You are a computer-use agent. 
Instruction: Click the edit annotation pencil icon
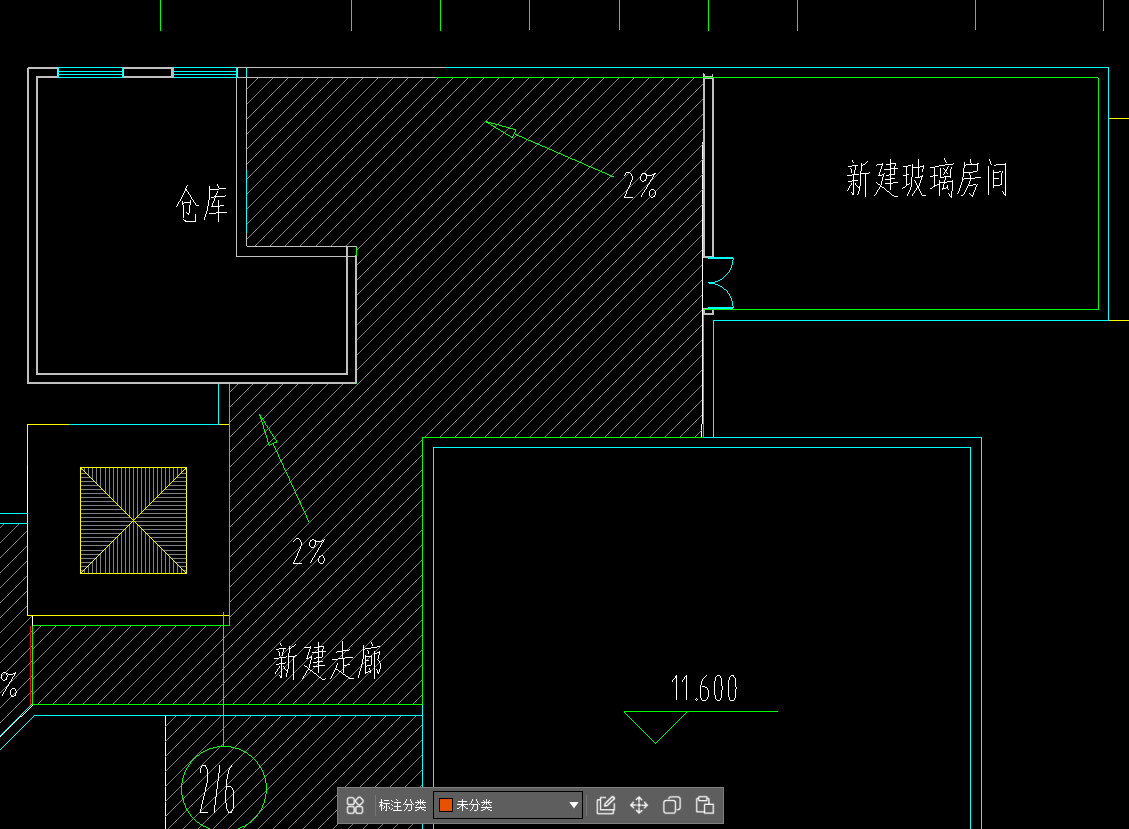point(606,805)
